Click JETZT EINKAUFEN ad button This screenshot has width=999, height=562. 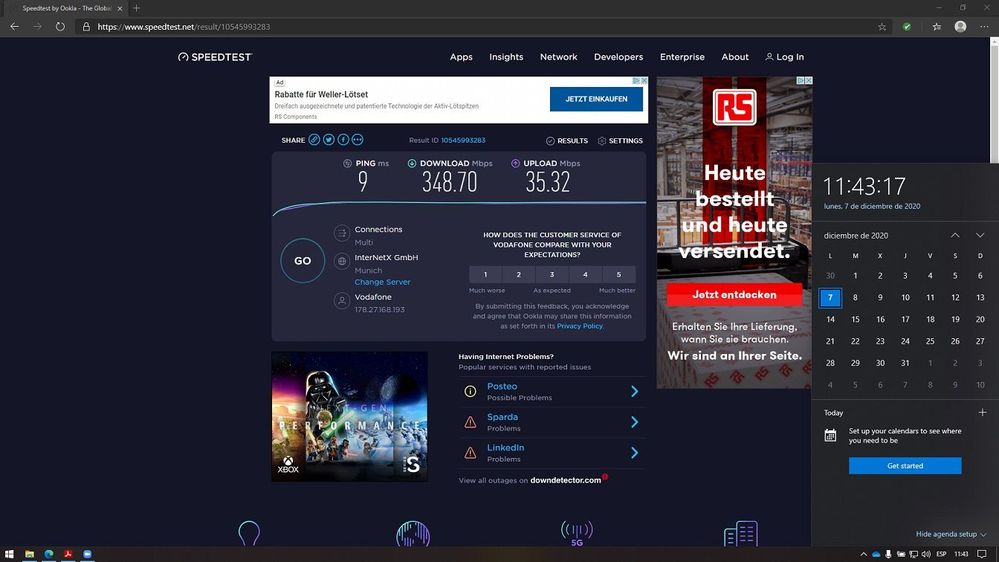click(x=596, y=99)
